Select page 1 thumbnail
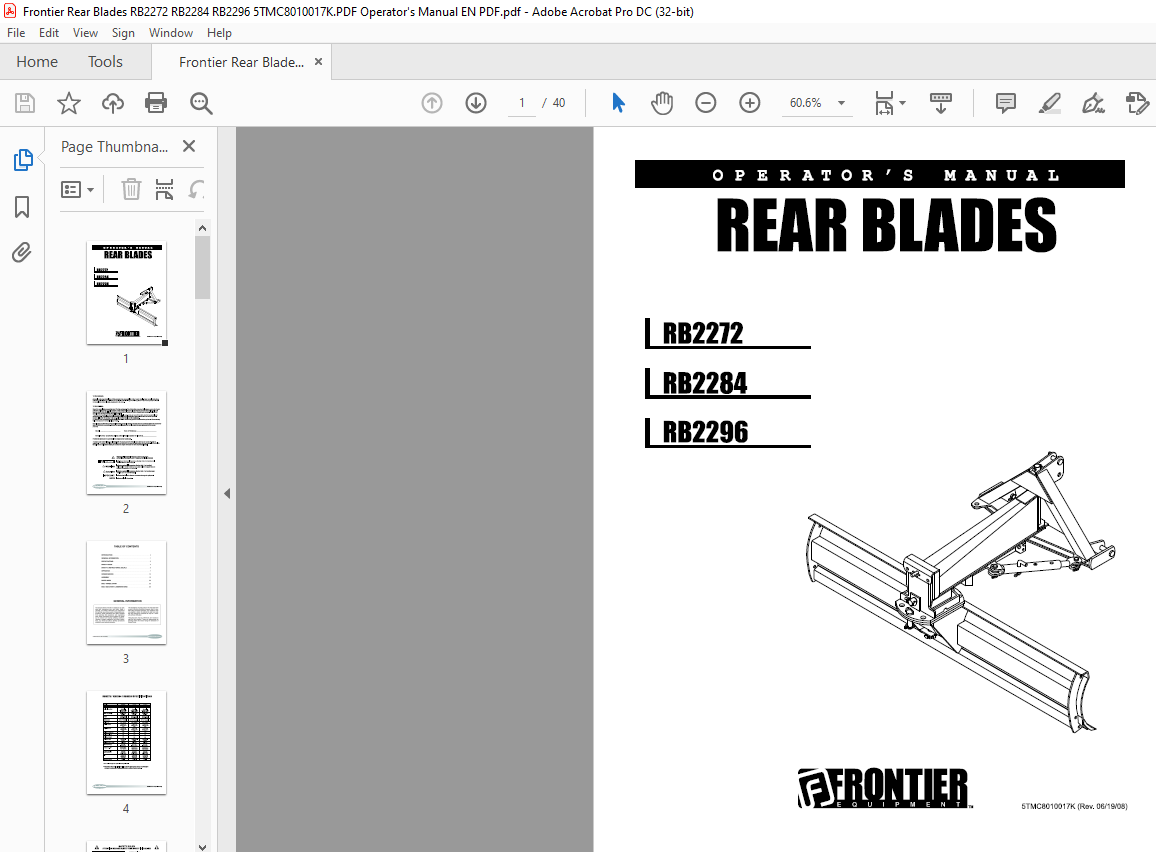The image size is (1156, 852). click(x=127, y=293)
